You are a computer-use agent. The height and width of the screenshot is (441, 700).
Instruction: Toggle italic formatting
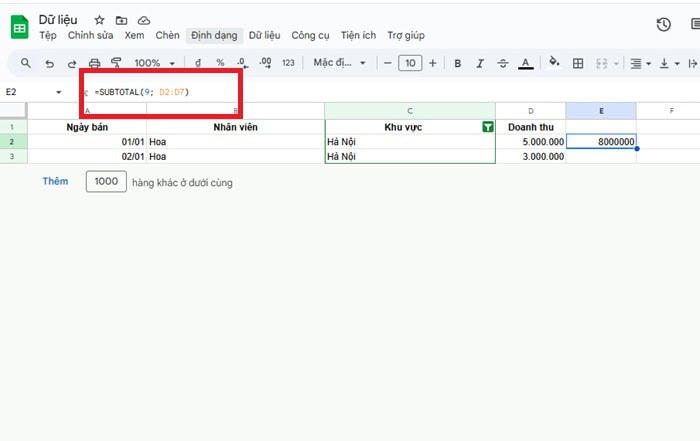(480, 63)
